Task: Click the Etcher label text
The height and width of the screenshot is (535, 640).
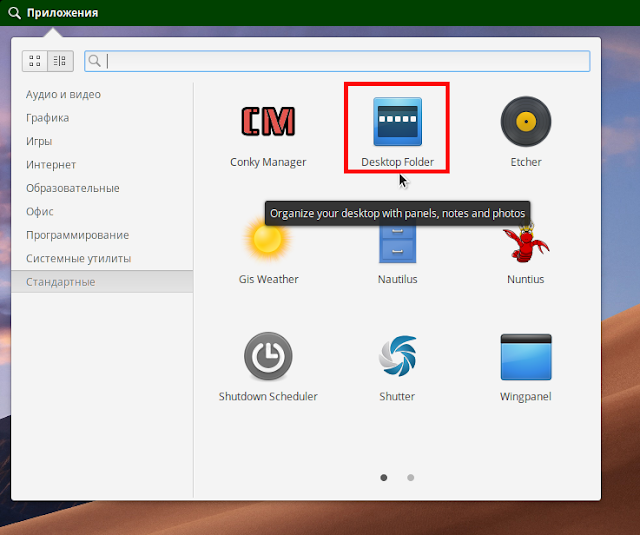Action: click(526, 162)
